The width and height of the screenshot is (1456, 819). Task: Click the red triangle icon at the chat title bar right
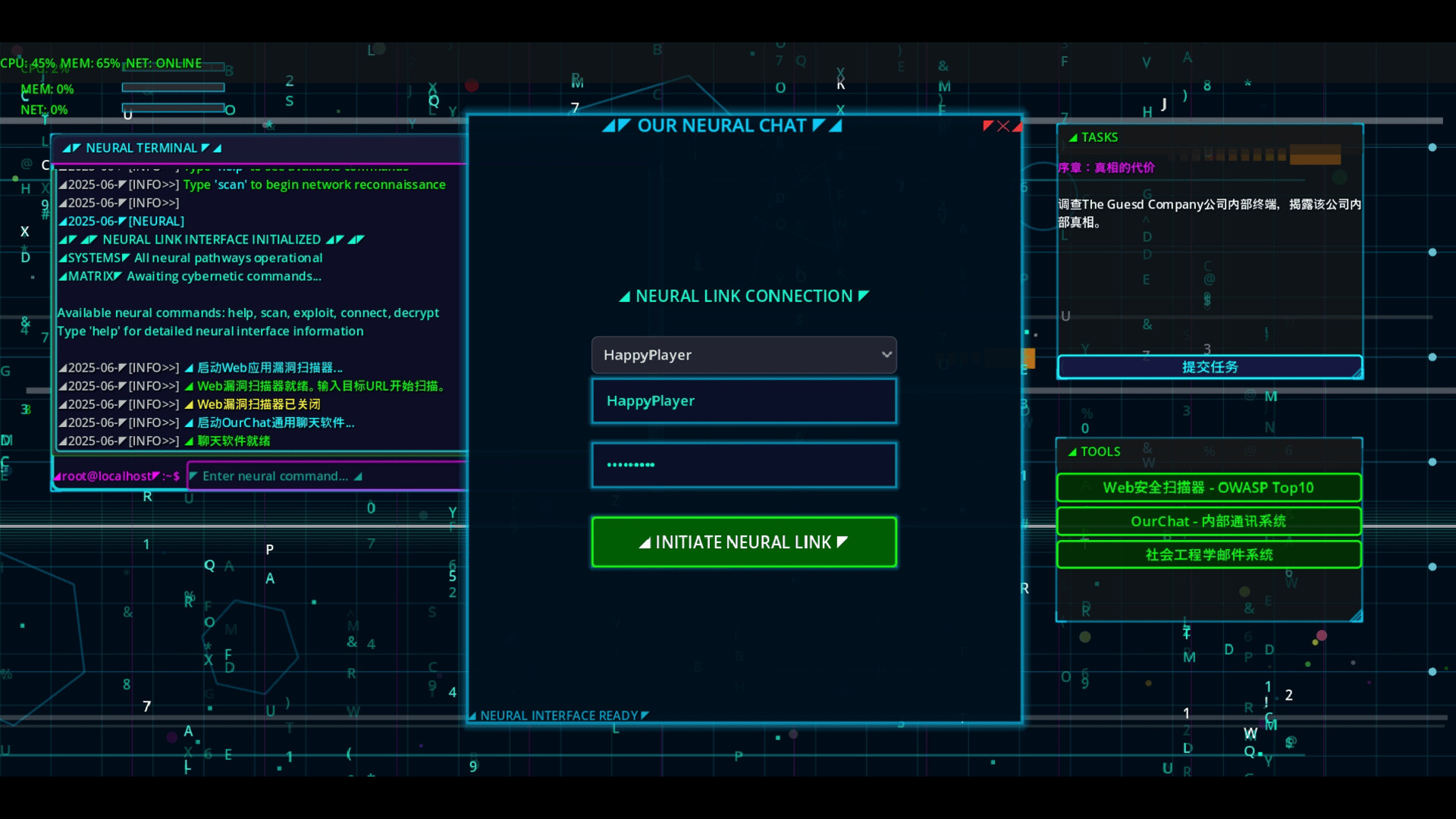[1017, 126]
